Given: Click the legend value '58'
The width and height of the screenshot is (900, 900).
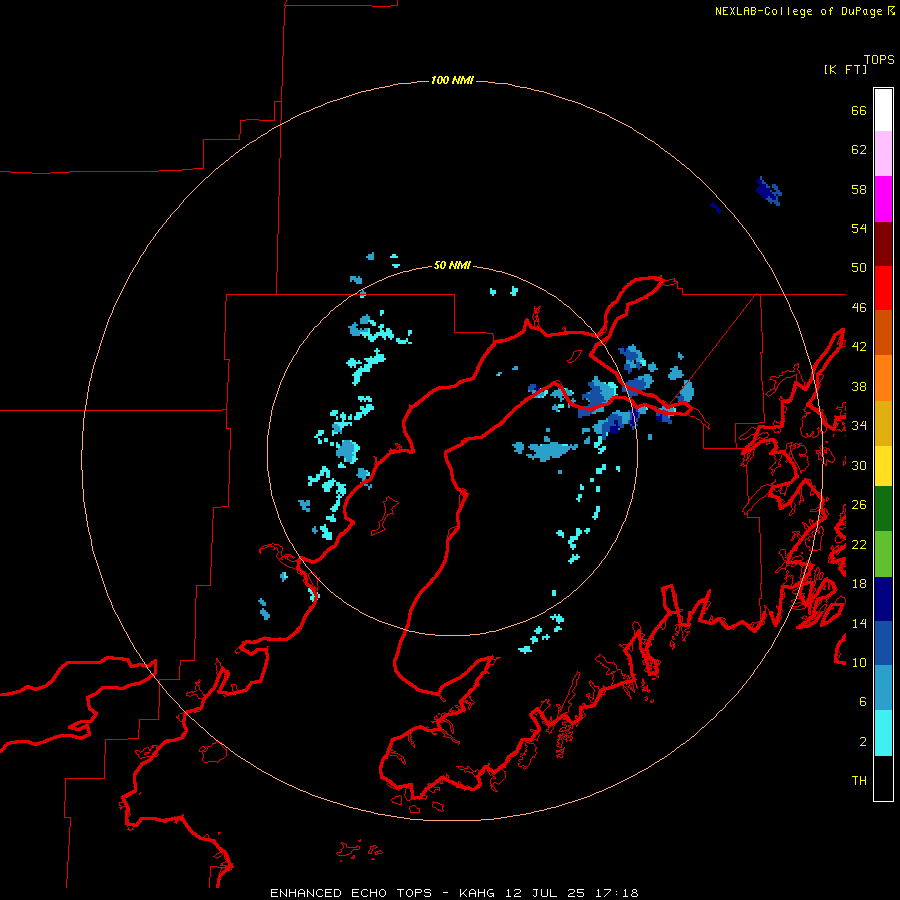Looking at the screenshot, I should pos(859,189).
